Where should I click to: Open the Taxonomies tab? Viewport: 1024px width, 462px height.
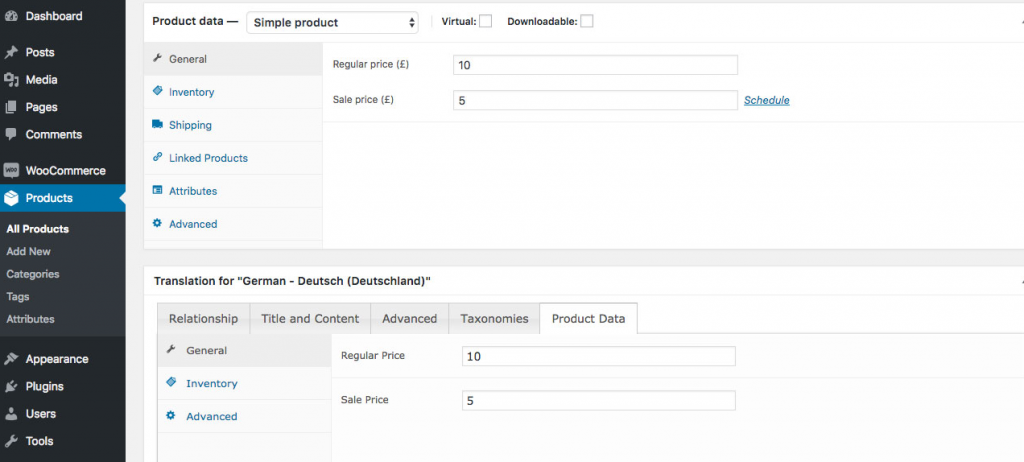click(x=494, y=319)
